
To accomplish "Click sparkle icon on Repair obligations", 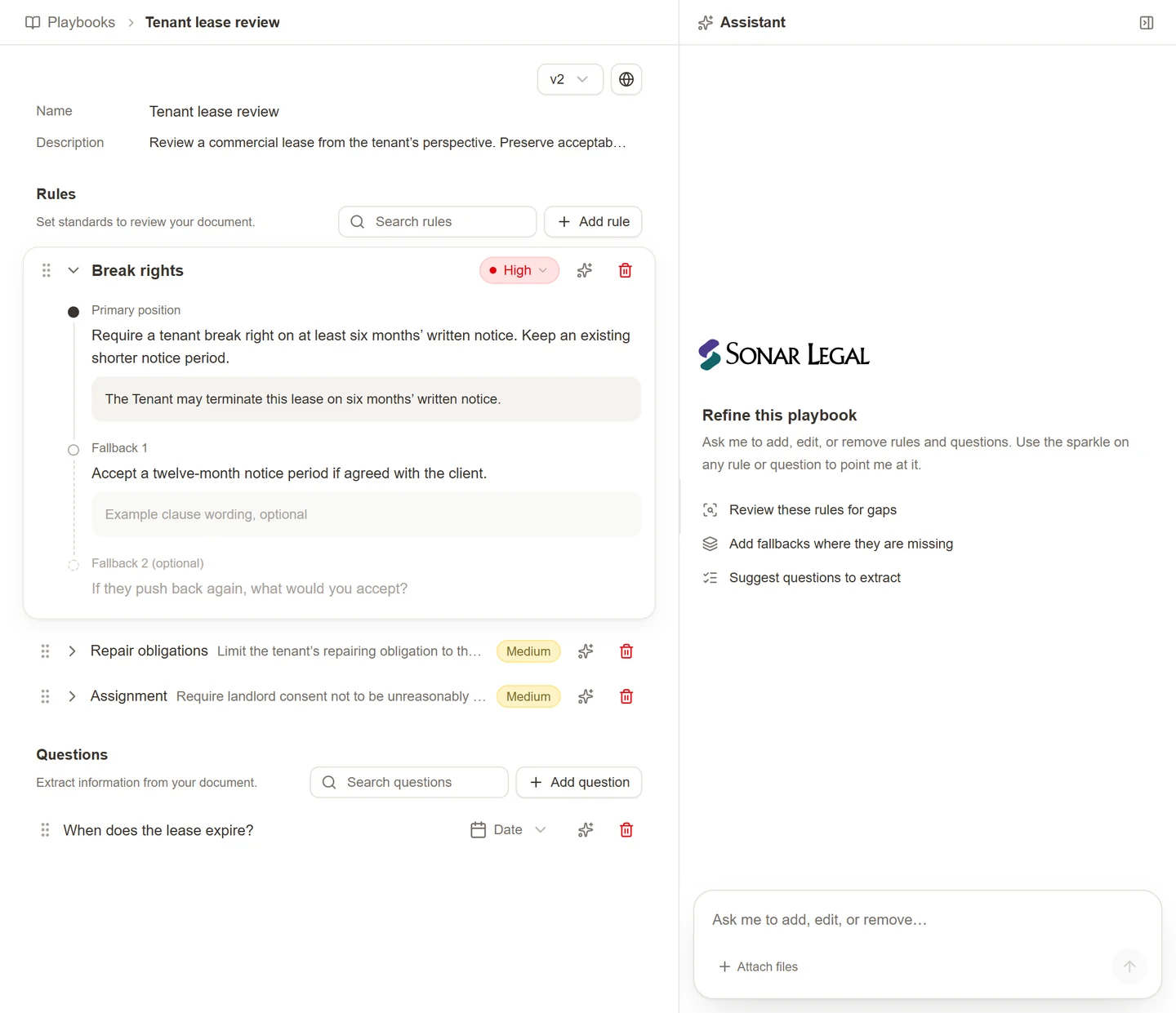I will tap(586, 651).
